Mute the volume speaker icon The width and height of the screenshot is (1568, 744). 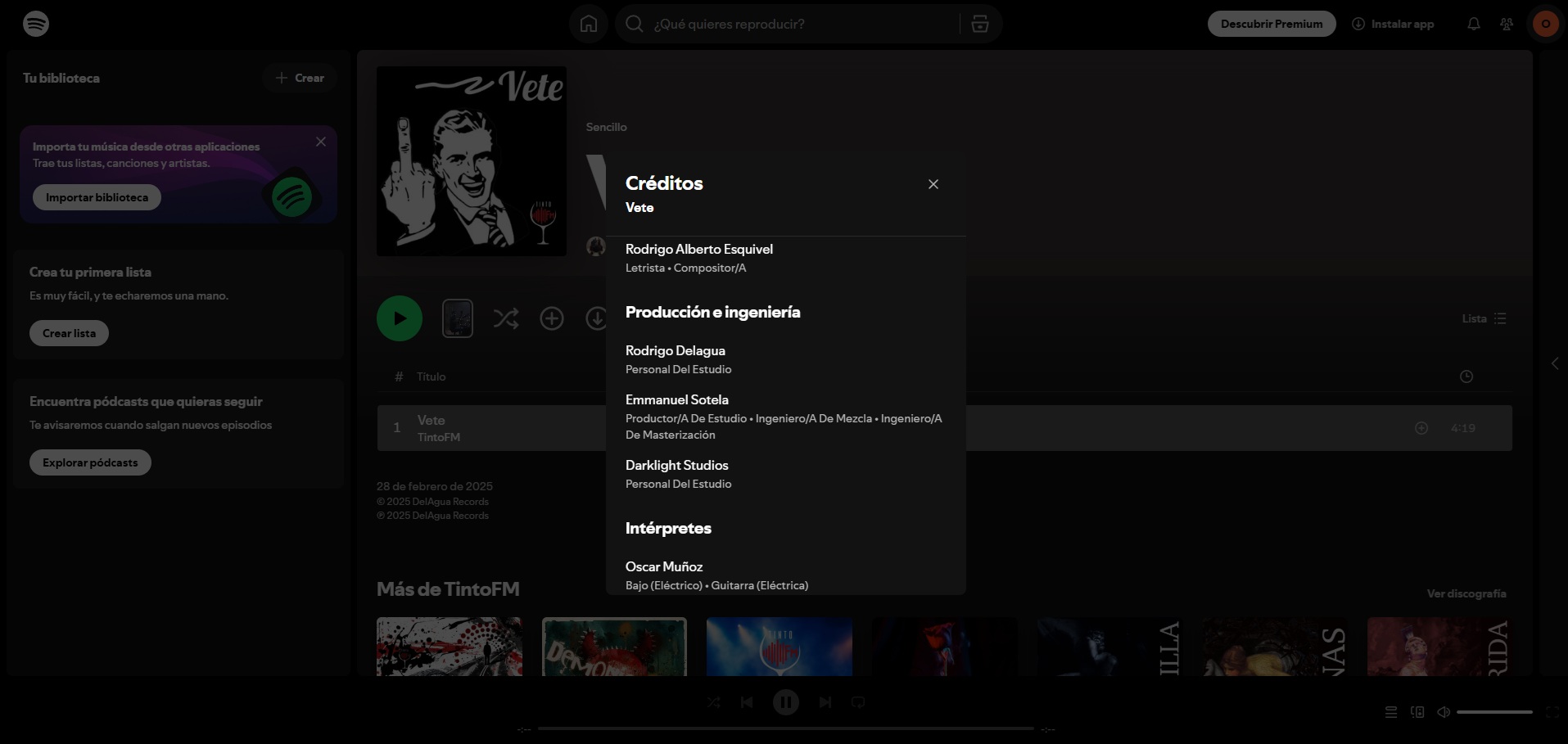pos(1444,712)
